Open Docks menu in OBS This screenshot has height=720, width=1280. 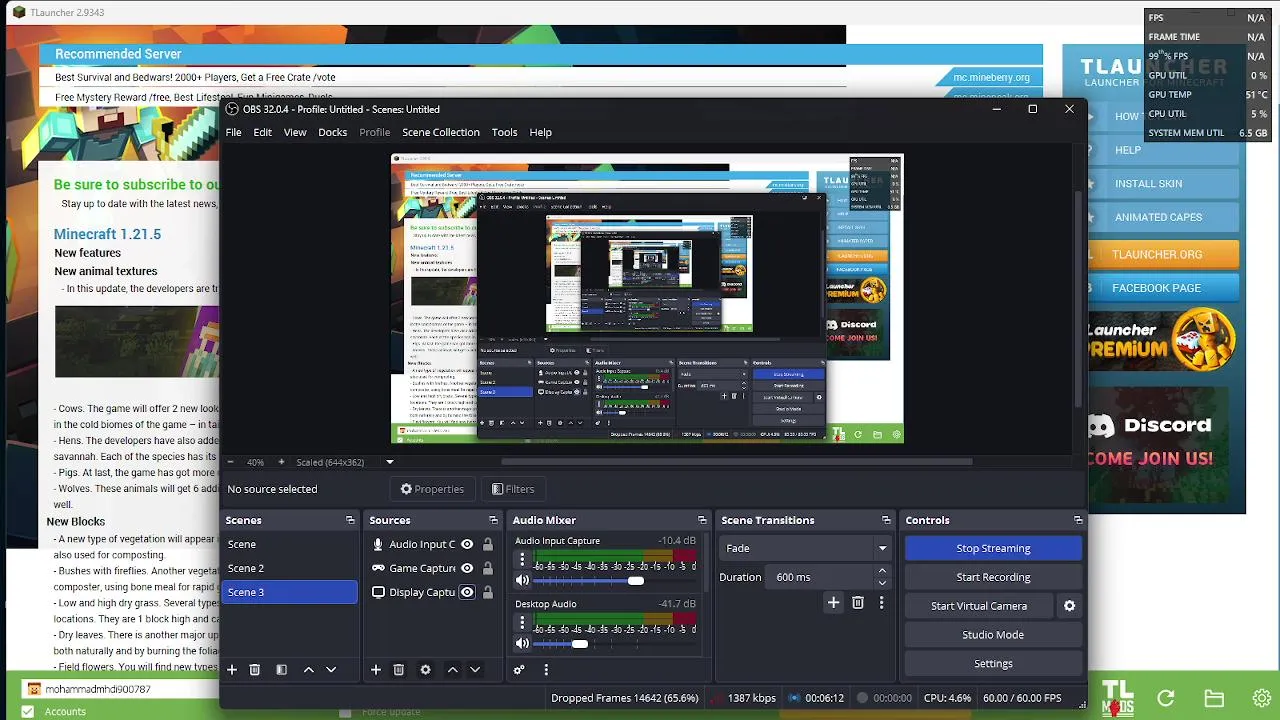coord(332,132)
